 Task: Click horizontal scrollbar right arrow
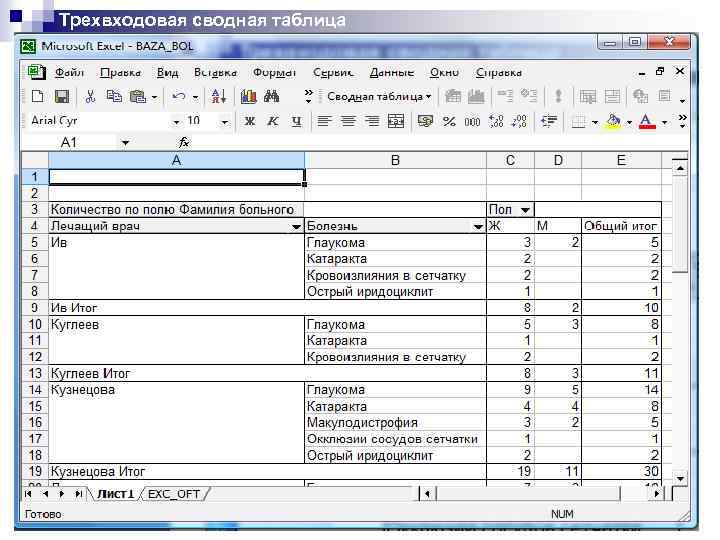click(657, 494)
